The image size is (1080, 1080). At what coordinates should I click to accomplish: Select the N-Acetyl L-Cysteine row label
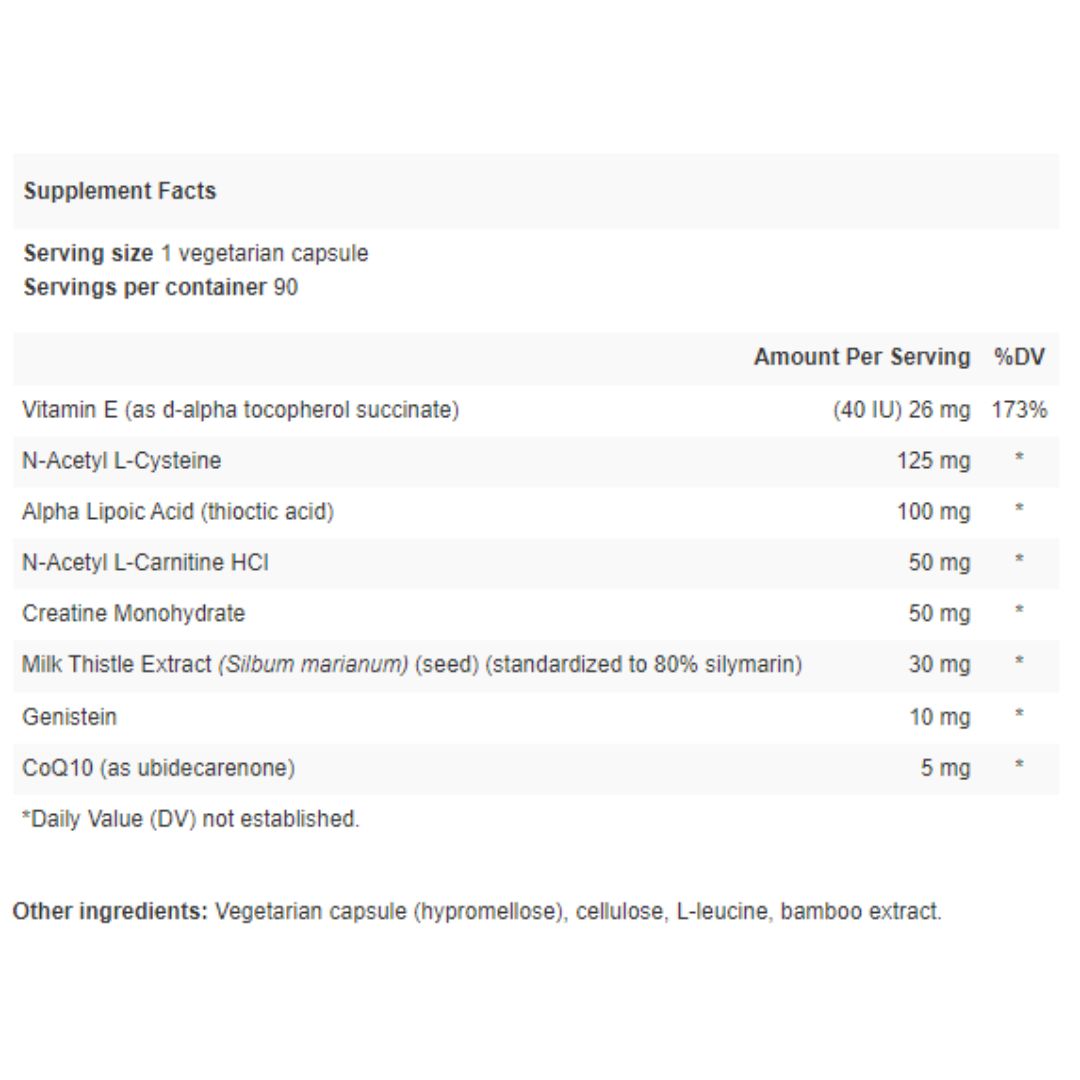[x=121, y=461]
